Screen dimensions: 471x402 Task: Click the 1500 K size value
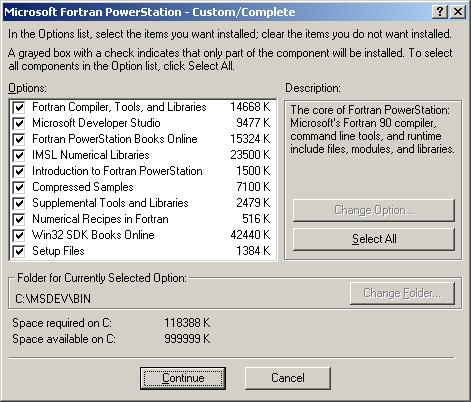click(x=253, y=171)
